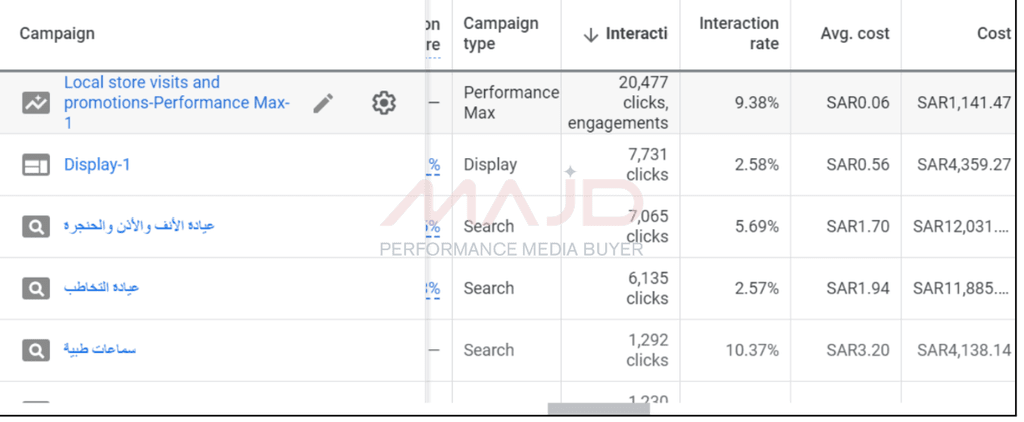The image size is (1024, 422).
Task: Open the عيادة الأنف والأذن والحنجرة campaign
Action: (x=139, y=226)
